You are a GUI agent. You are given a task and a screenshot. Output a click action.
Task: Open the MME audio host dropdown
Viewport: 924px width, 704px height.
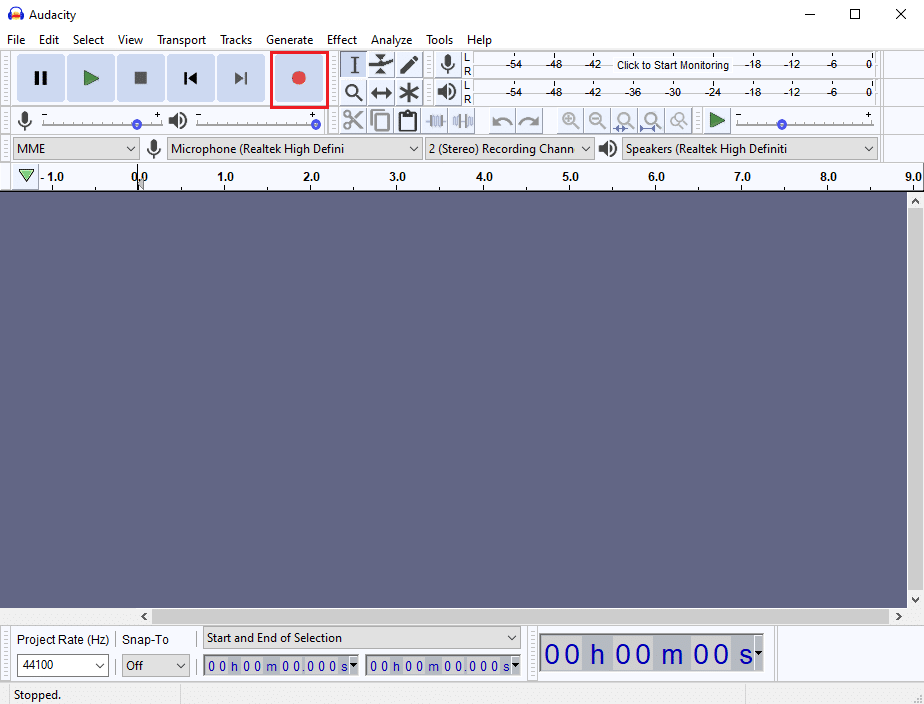(x=76, y=149)
